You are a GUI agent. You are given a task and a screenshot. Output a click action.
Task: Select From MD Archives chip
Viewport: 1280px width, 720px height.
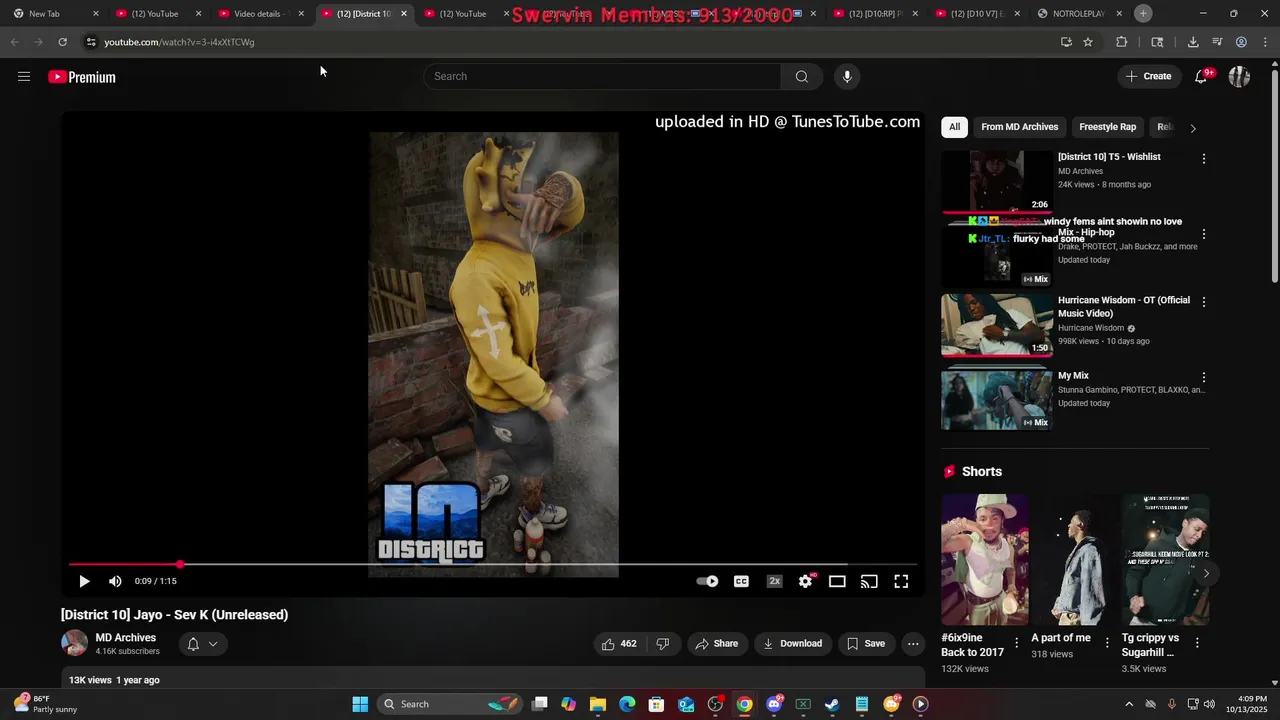point(1019,127)
